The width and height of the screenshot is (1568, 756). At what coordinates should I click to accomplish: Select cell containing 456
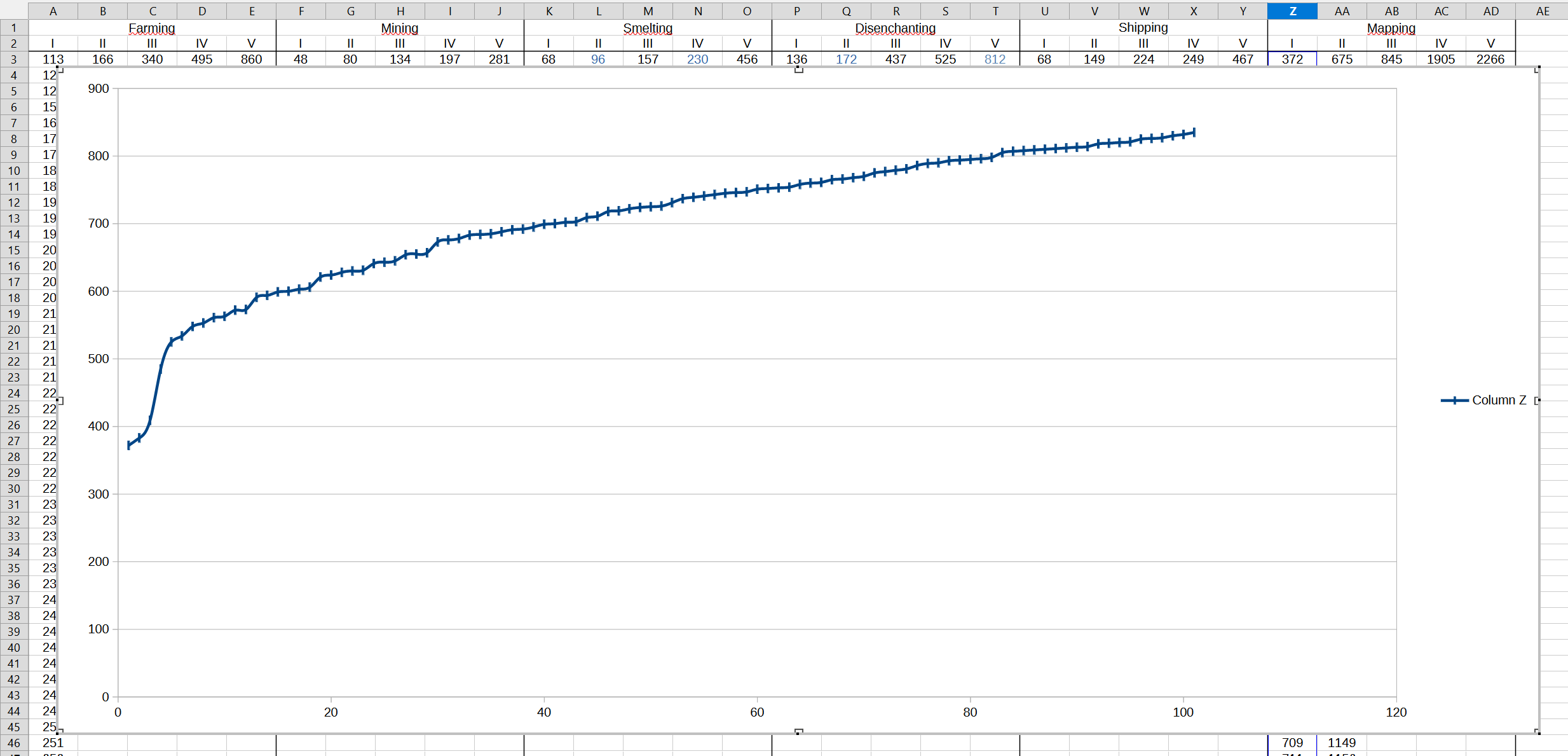747,59
